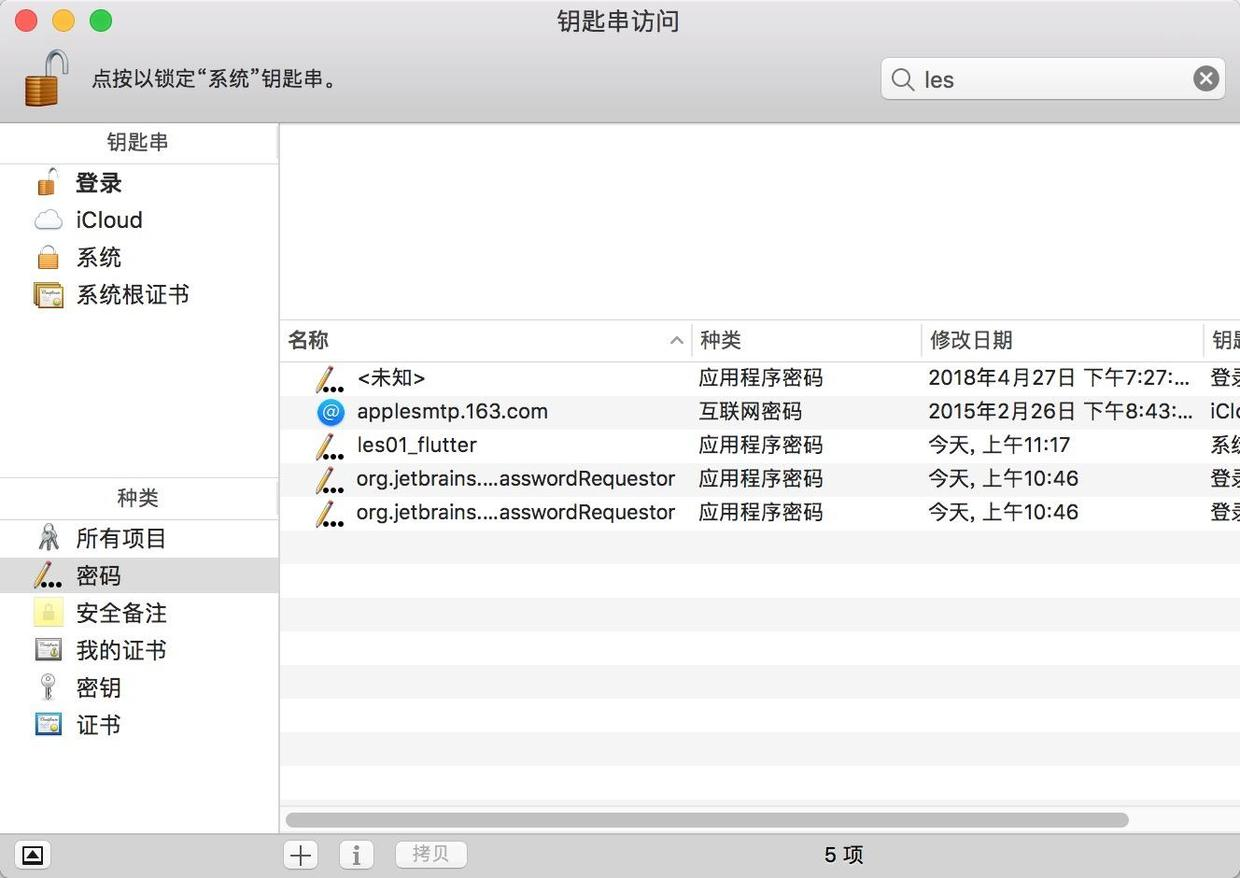The image size is (1240, 878).
Task: Add a new keychain item with plus button
Action: 300,854
